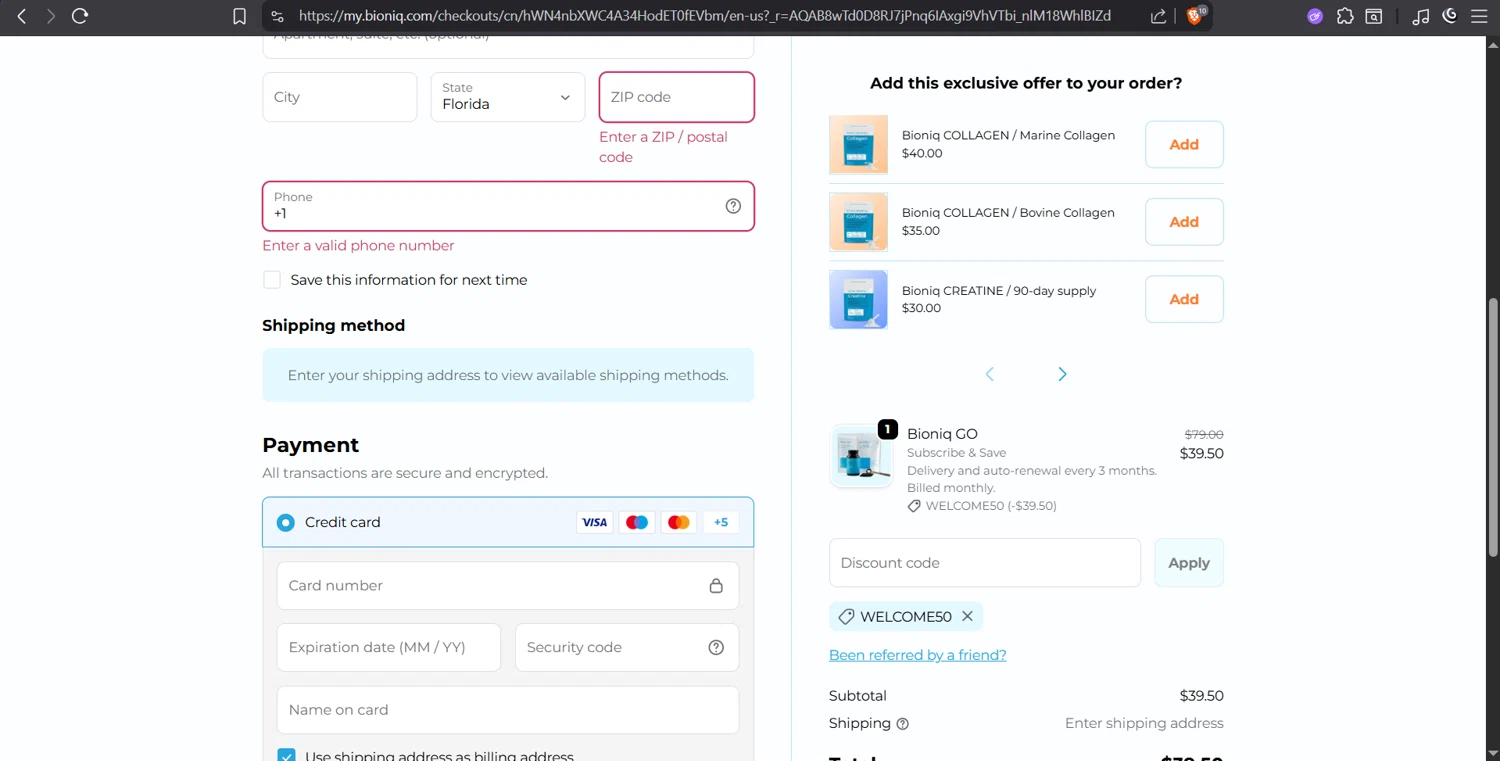Focus the Expiration date field
The image size is (1500, 761).
(x=389, y=647)
